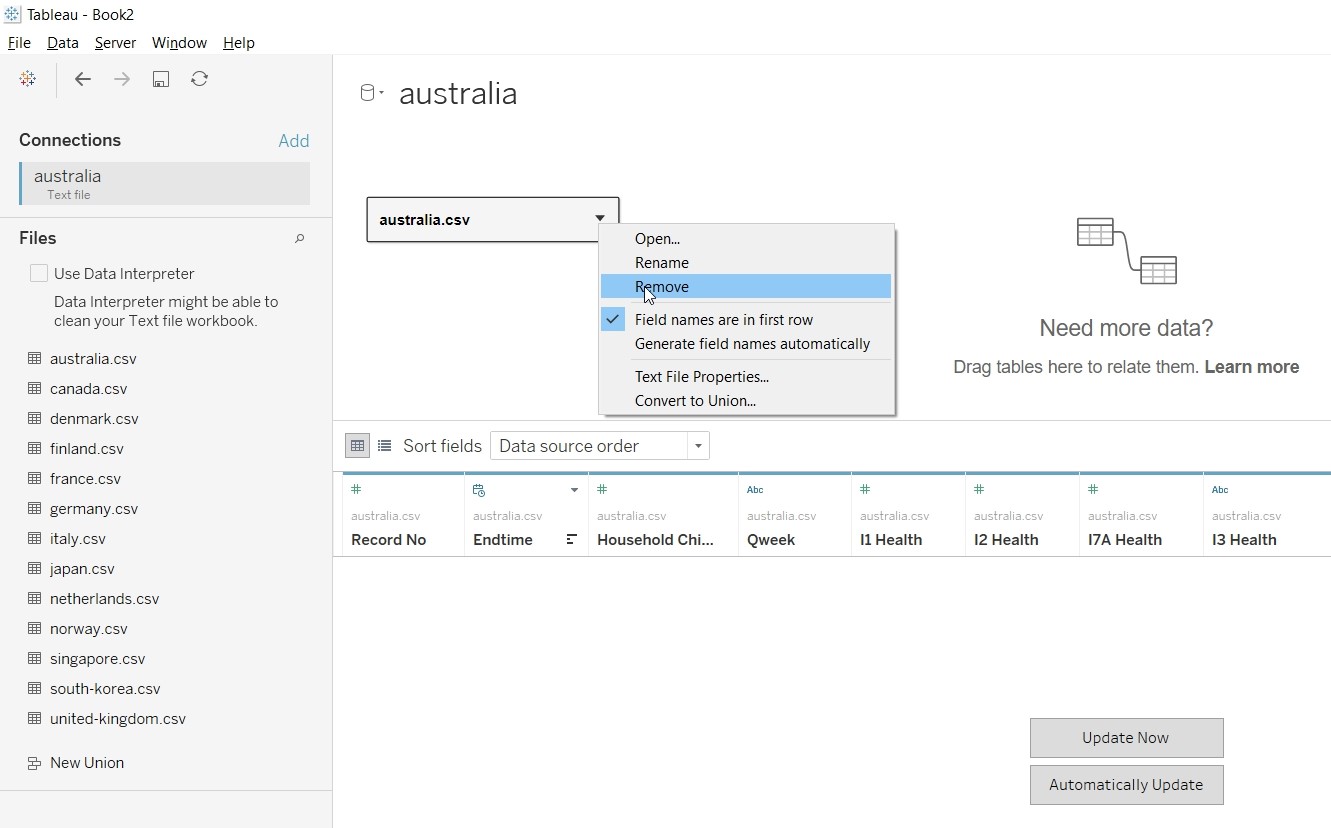Enable the Use Data Interpreter checkbox
This screenshot has height=828, width=1331.
(x=39, y=273)
